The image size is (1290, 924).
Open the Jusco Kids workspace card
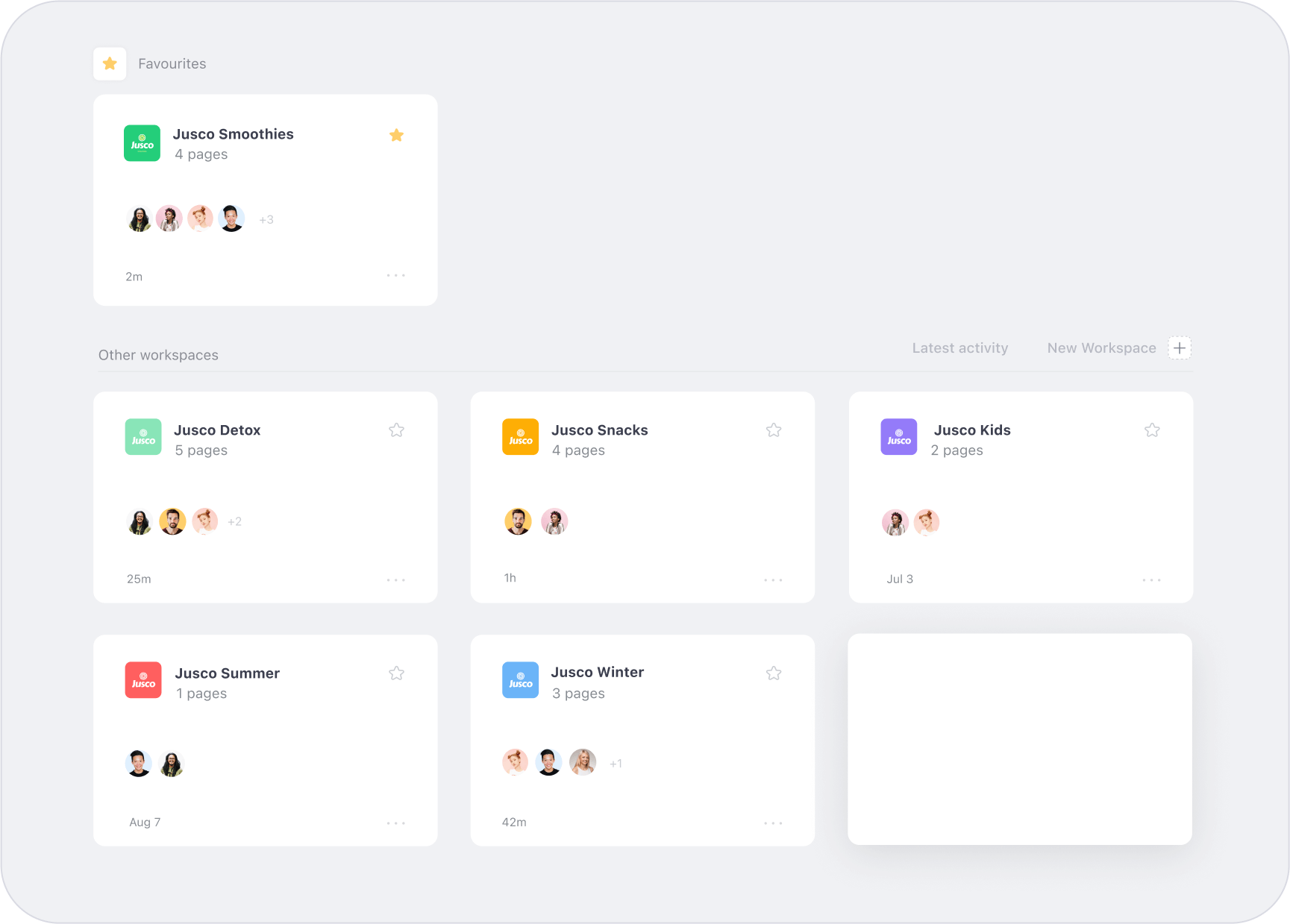[x=1020, y=497]
